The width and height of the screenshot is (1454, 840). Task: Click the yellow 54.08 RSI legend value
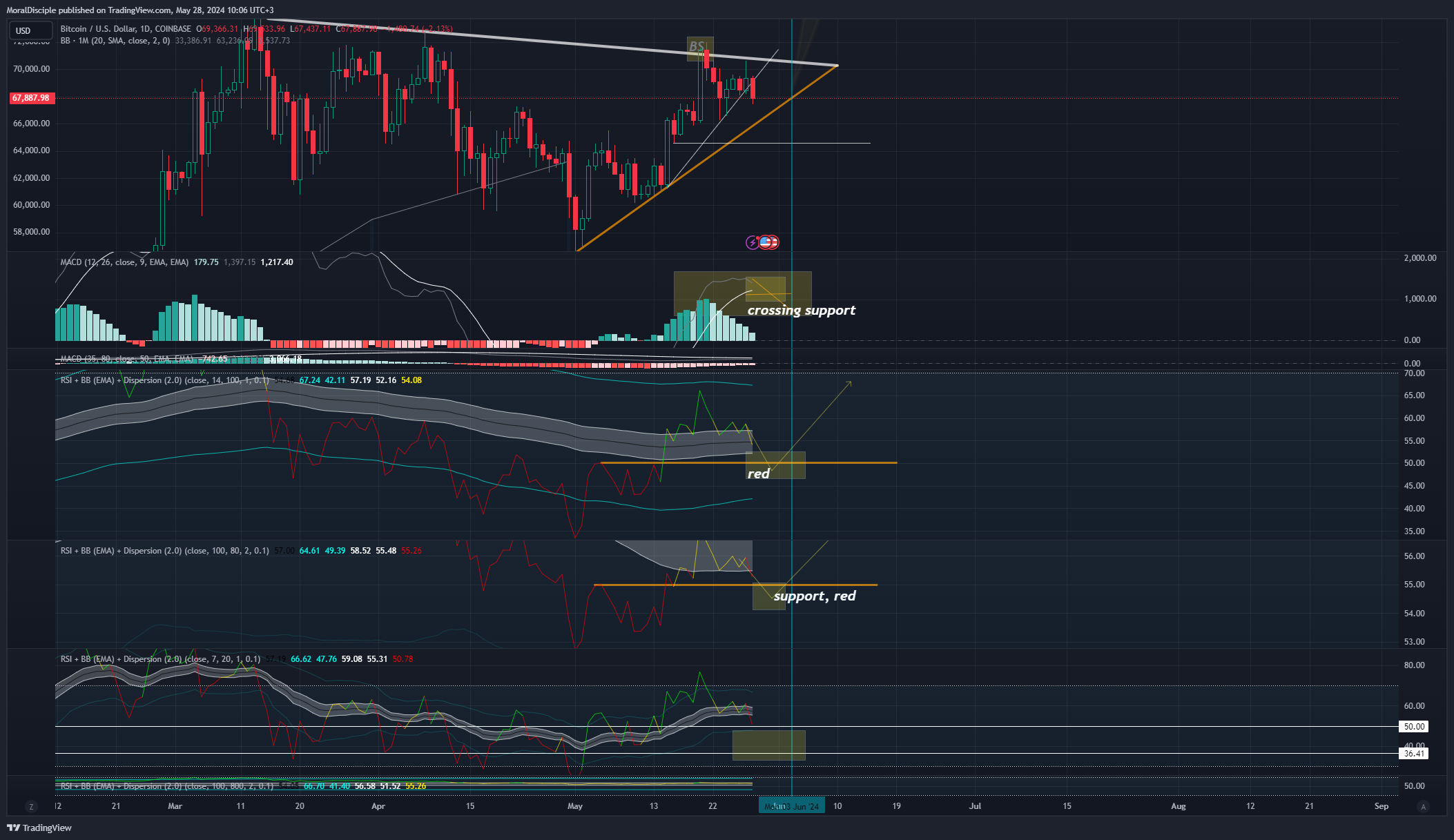point(411,380)
